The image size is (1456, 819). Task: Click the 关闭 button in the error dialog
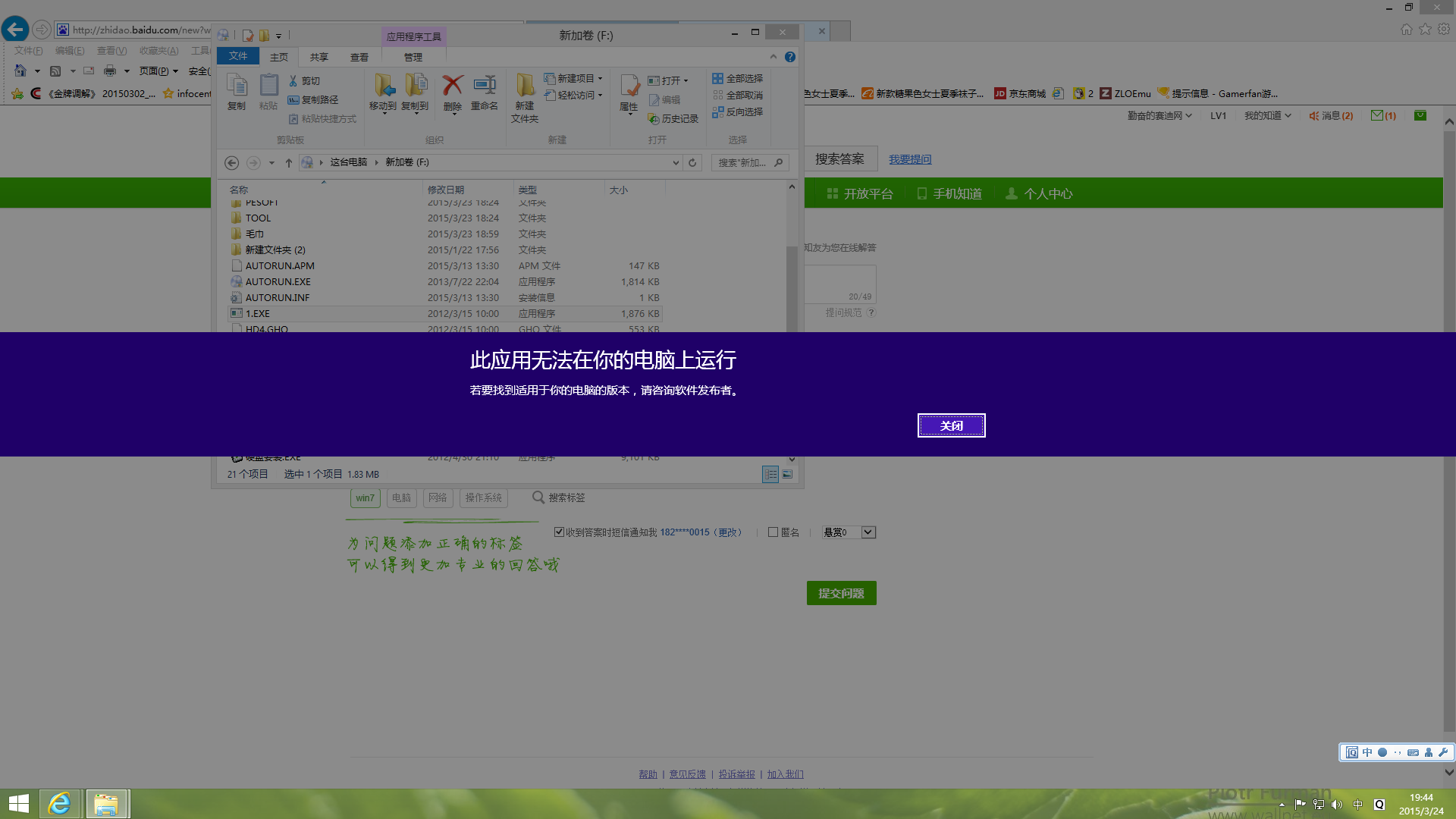[951, 425]
